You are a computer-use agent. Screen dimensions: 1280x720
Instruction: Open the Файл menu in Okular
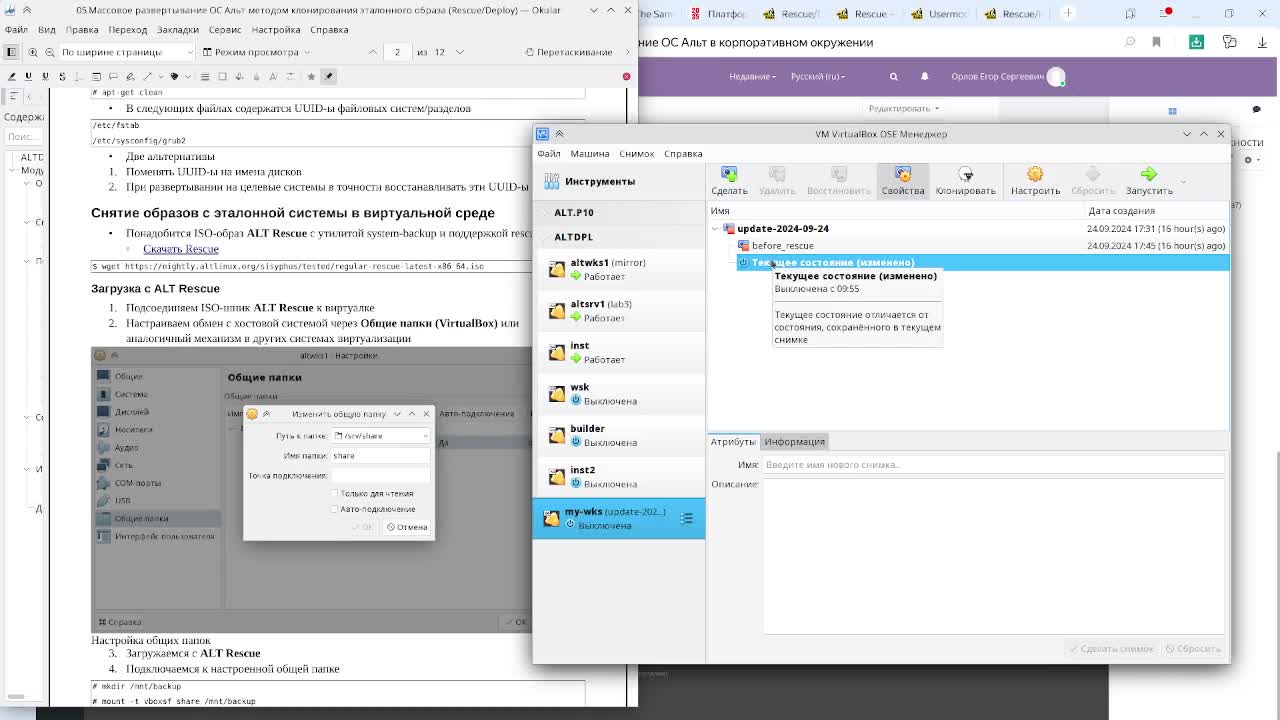click(16, 30)
